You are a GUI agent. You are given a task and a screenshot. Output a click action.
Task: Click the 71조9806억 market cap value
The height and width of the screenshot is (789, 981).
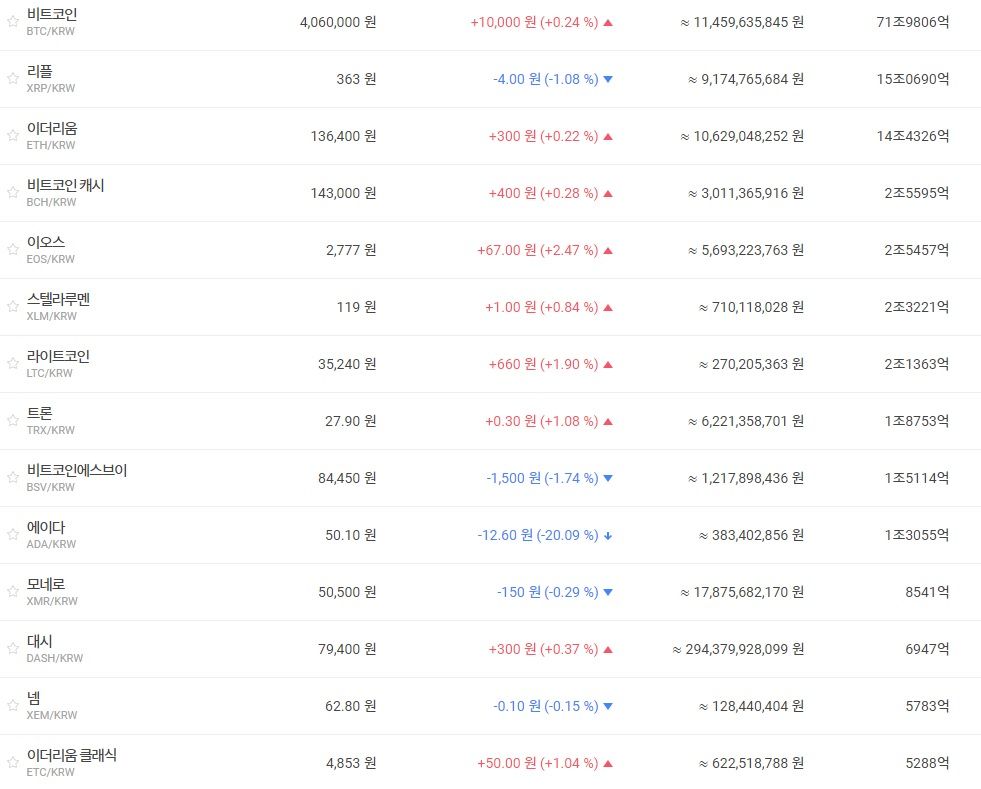click(913, 23)
